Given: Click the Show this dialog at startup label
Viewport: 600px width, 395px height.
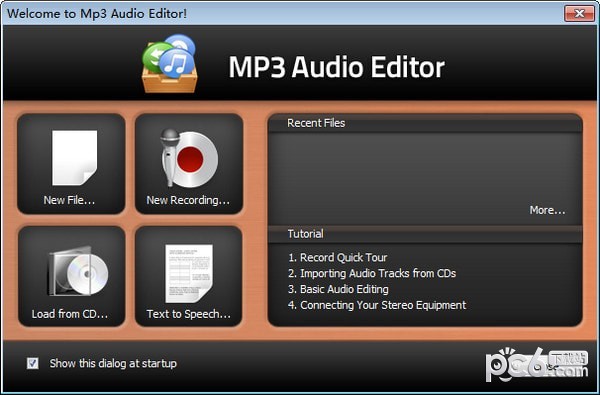Looking at the screenshot, I should pos(113,363).
